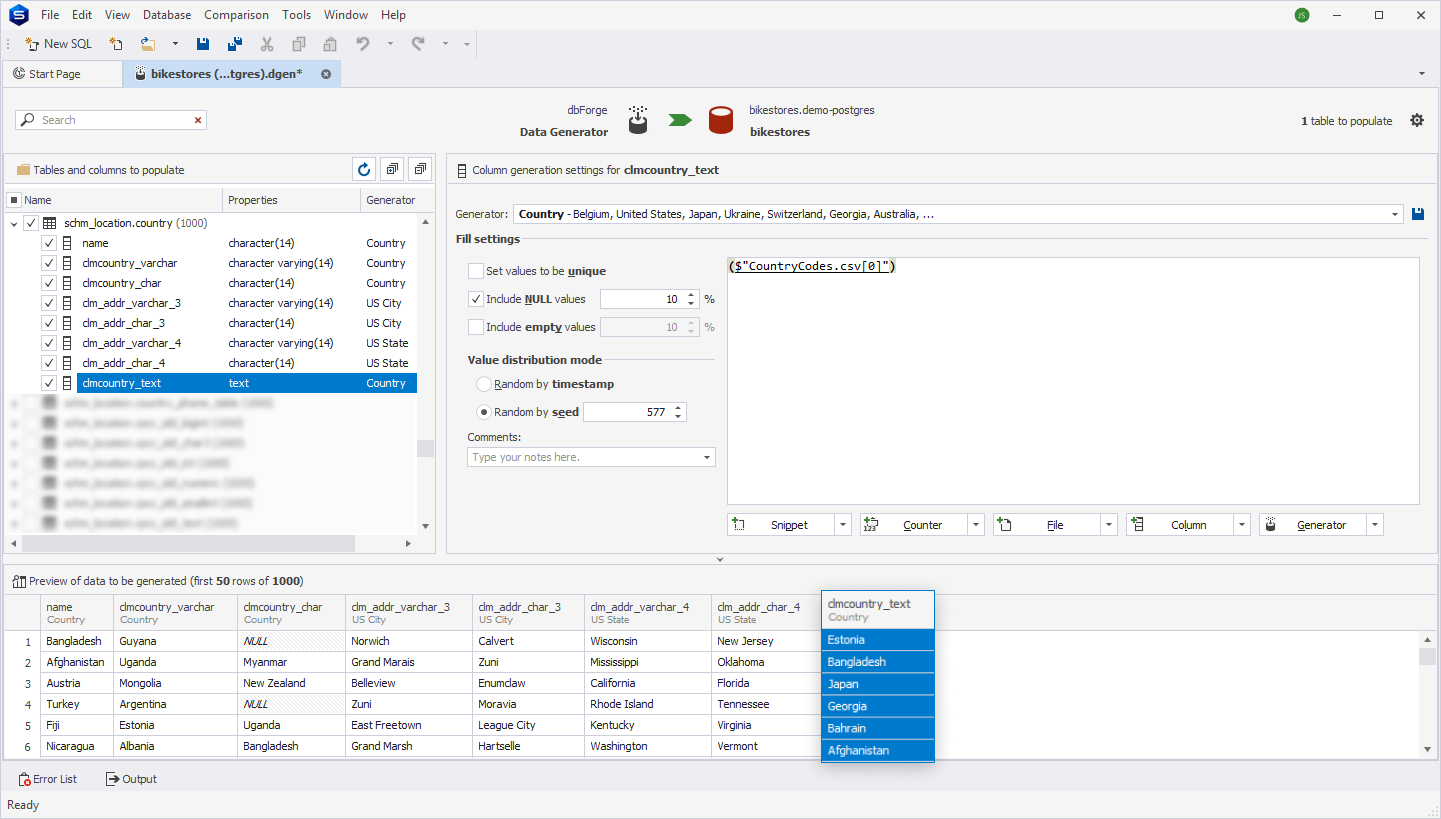Click the Redo arrow icon

click(418, 44)
